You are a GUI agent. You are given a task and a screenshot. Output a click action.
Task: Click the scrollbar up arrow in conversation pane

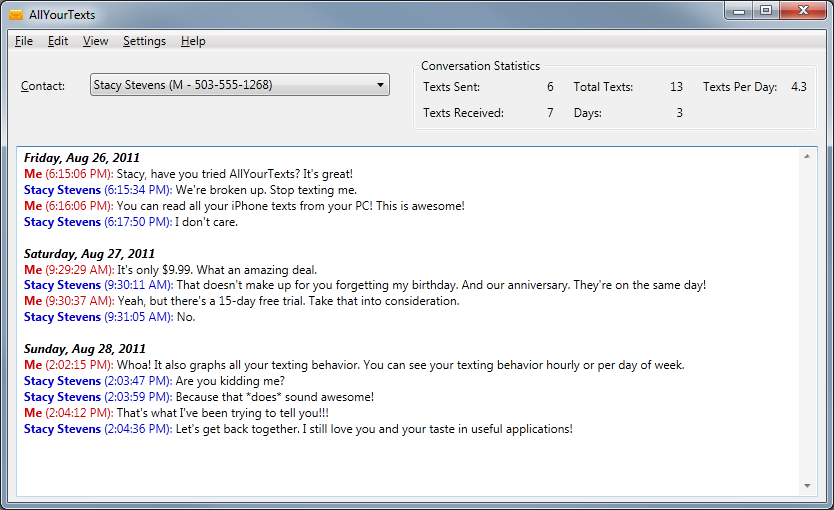click(x=807, y=156)
